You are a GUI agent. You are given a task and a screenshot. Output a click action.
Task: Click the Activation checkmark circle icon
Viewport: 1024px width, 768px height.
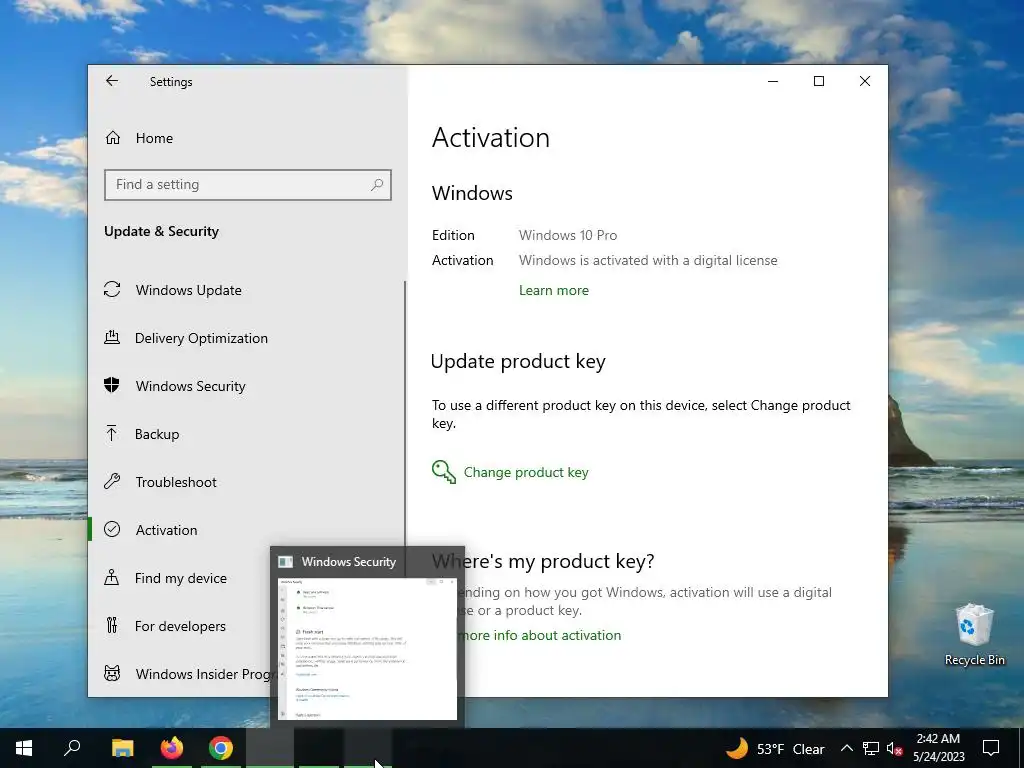112,530
